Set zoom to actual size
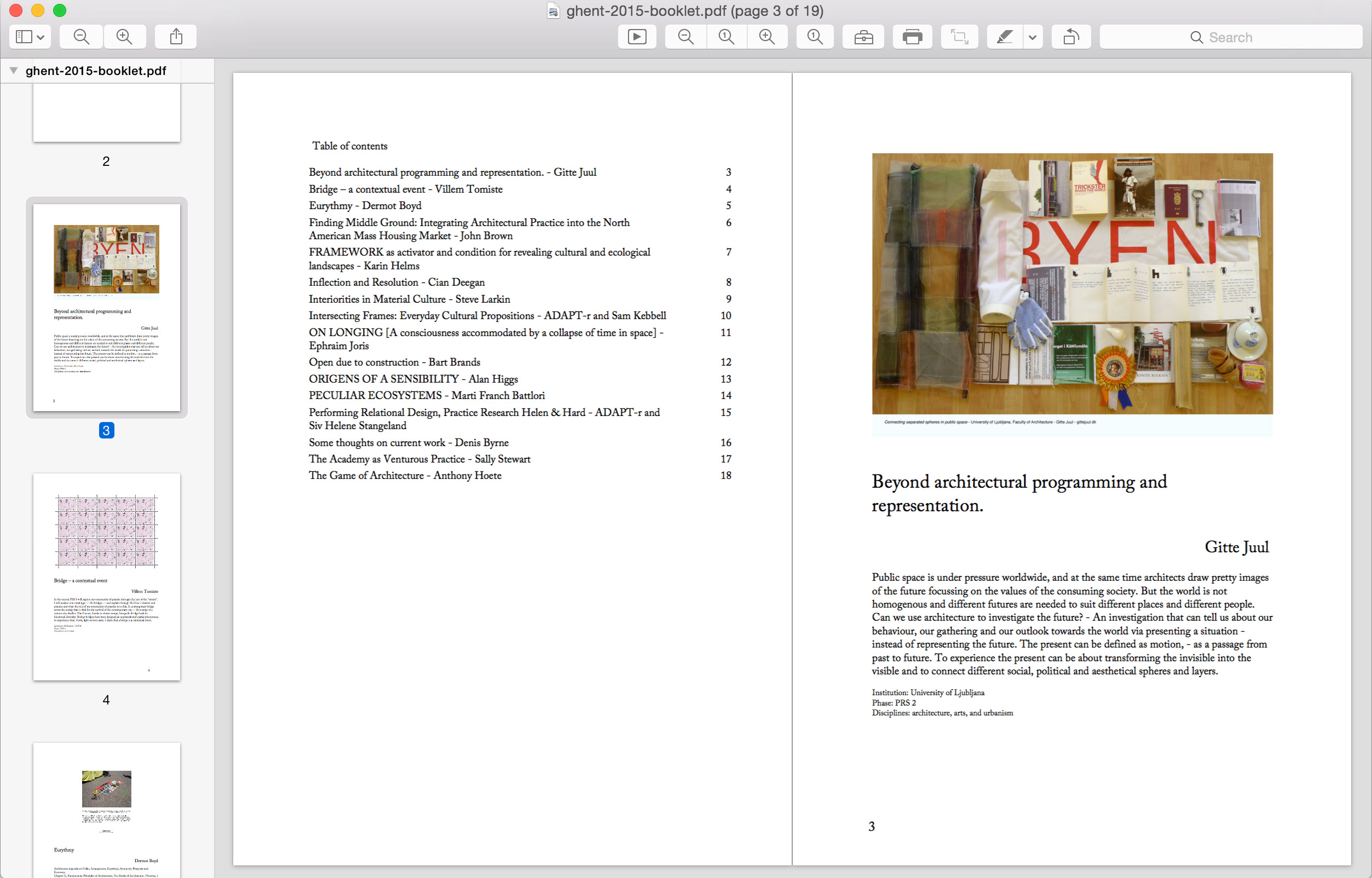Viewport: 1372px width, 878px height. (x=727, y=37)
